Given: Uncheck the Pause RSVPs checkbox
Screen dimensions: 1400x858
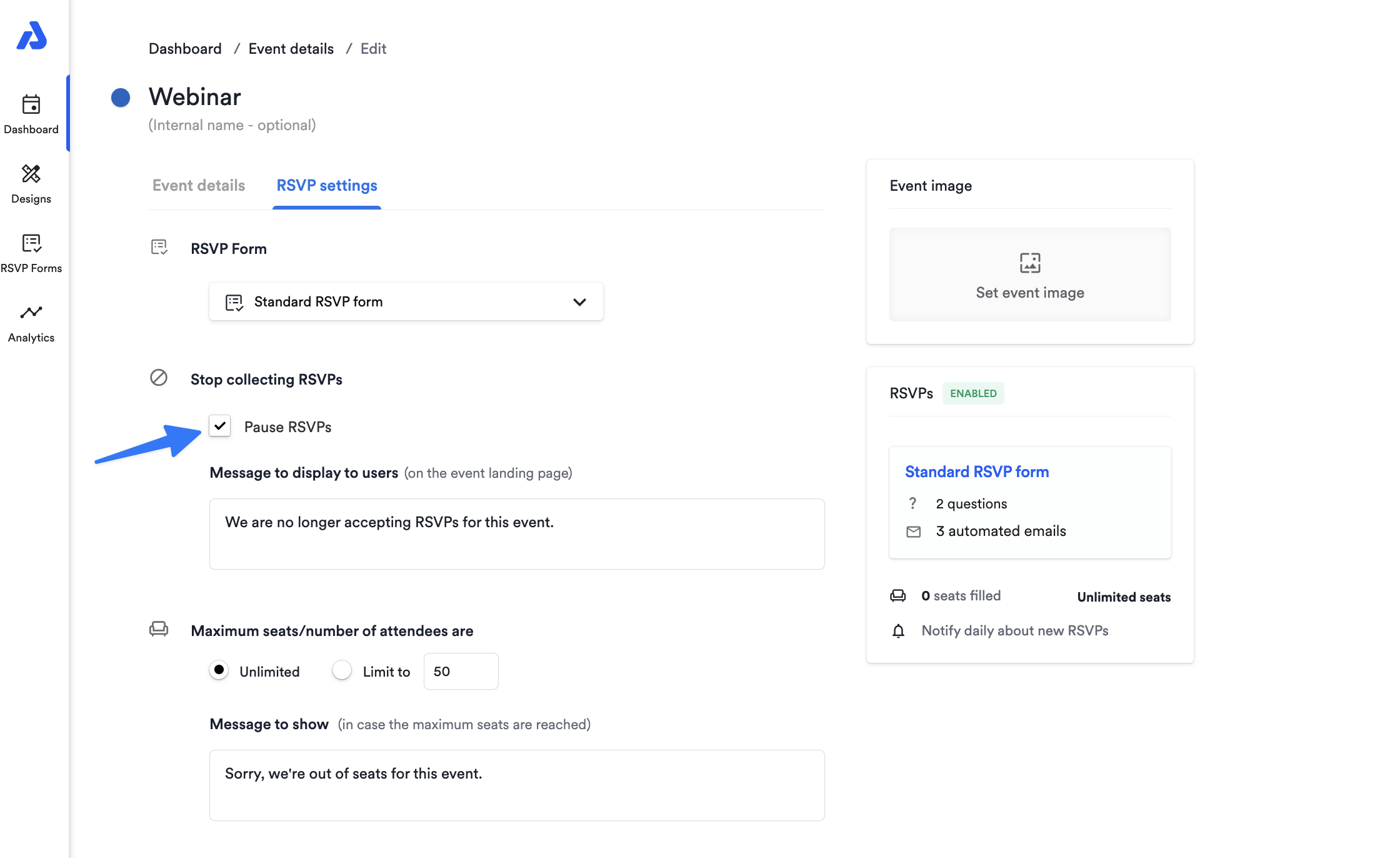Looking at the screenshot, I should [220, 426].
